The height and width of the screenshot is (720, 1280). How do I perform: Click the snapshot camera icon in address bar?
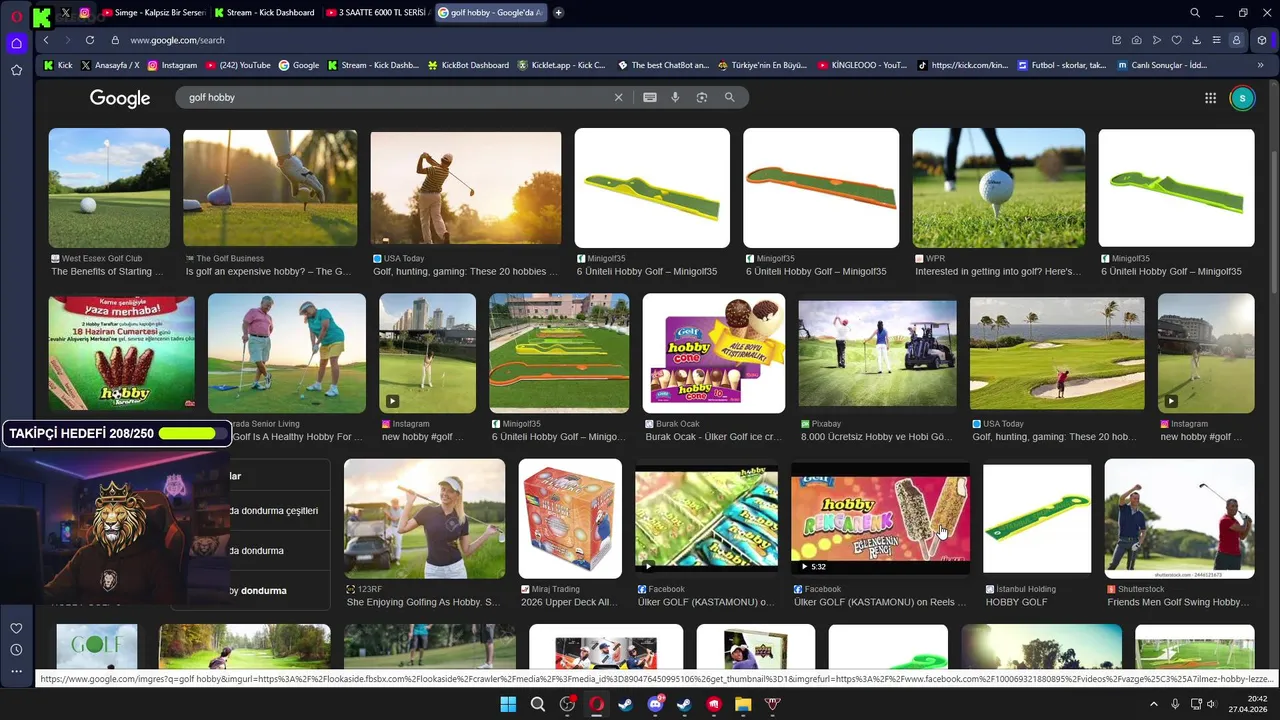click(x=1136, y=40)
